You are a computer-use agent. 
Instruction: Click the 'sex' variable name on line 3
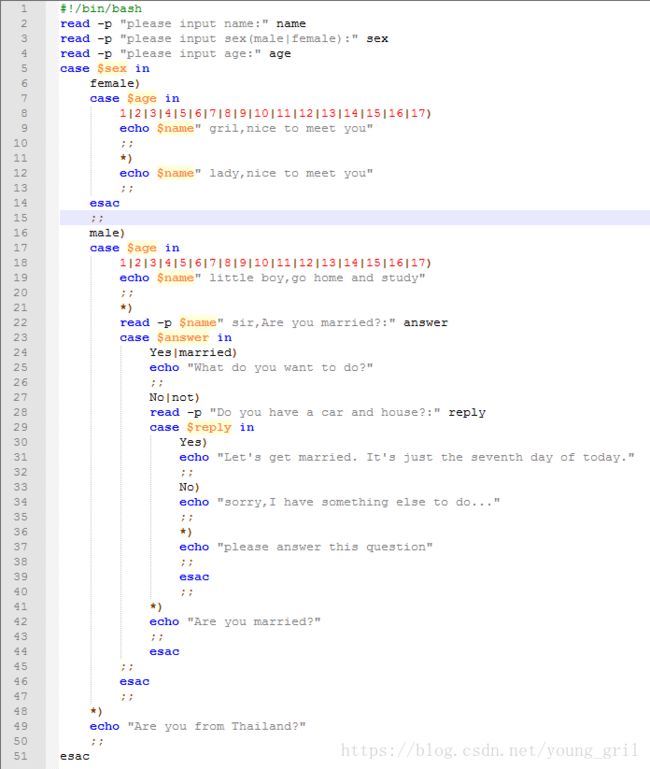[377, 38]
